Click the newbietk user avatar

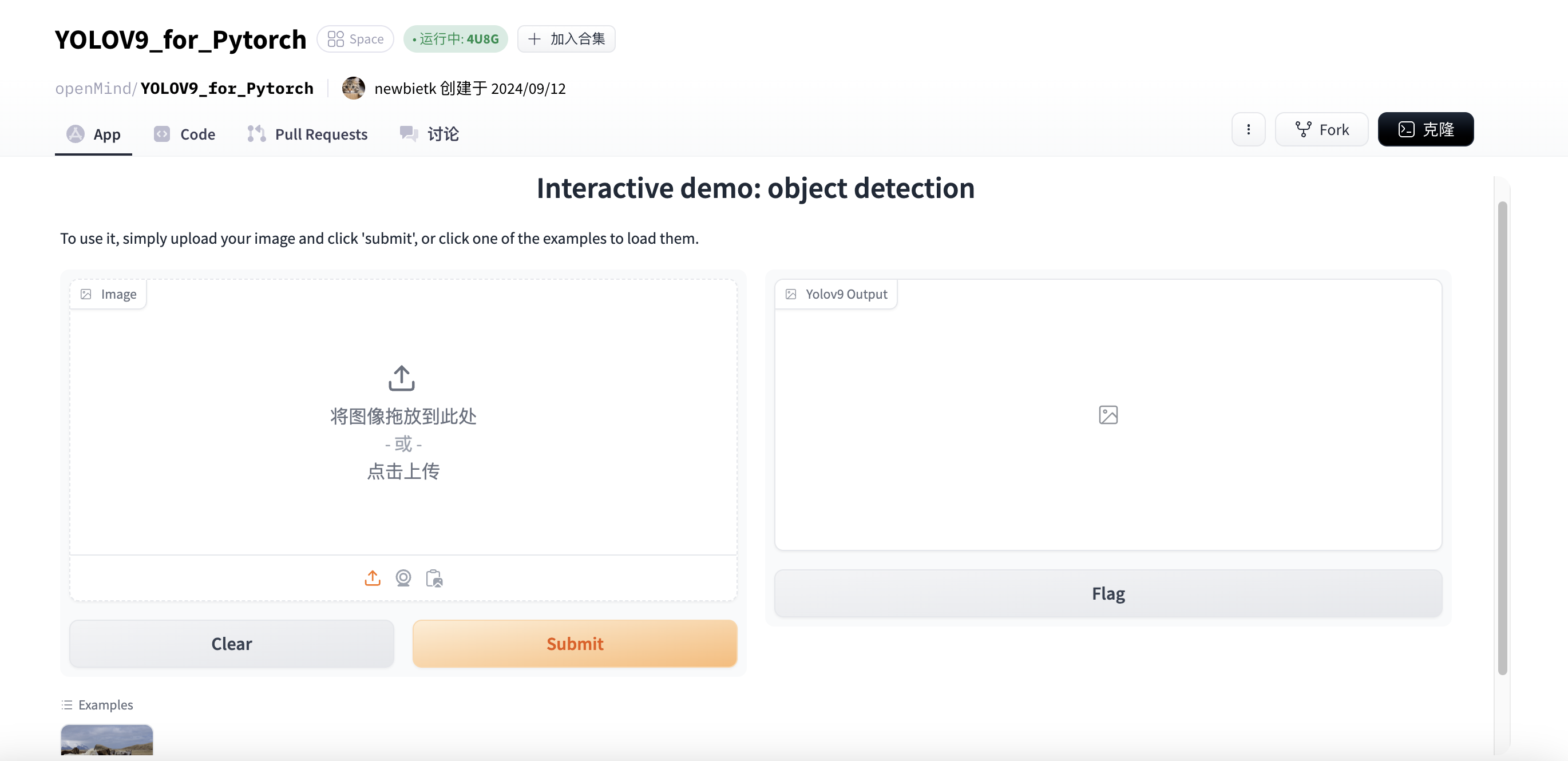354,88
